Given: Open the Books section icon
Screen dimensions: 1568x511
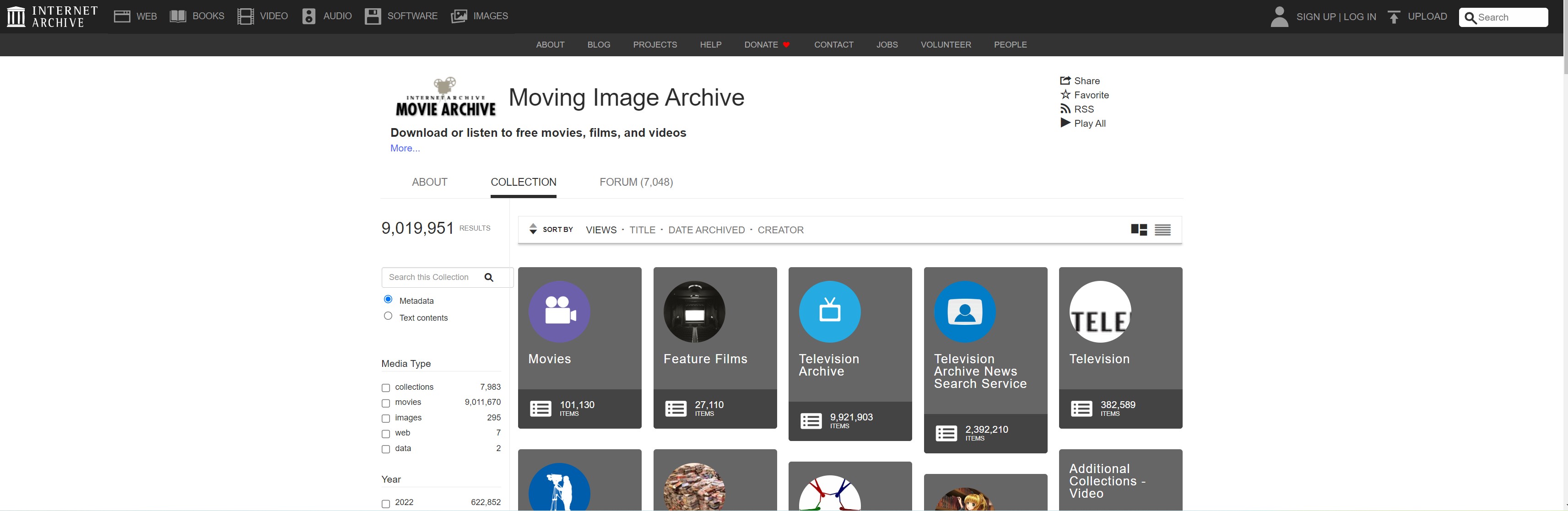Looking at the screenshot, I should 178,16.
